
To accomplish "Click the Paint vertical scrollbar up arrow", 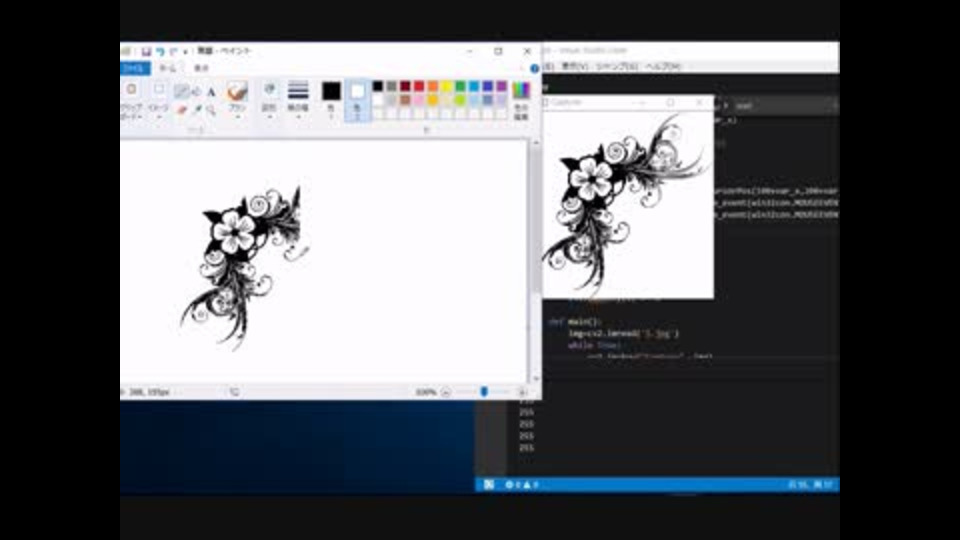I will 536,143.
